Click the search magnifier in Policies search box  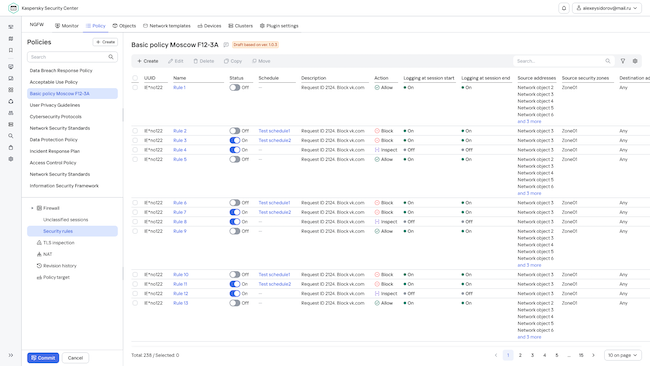pos(111,57)
